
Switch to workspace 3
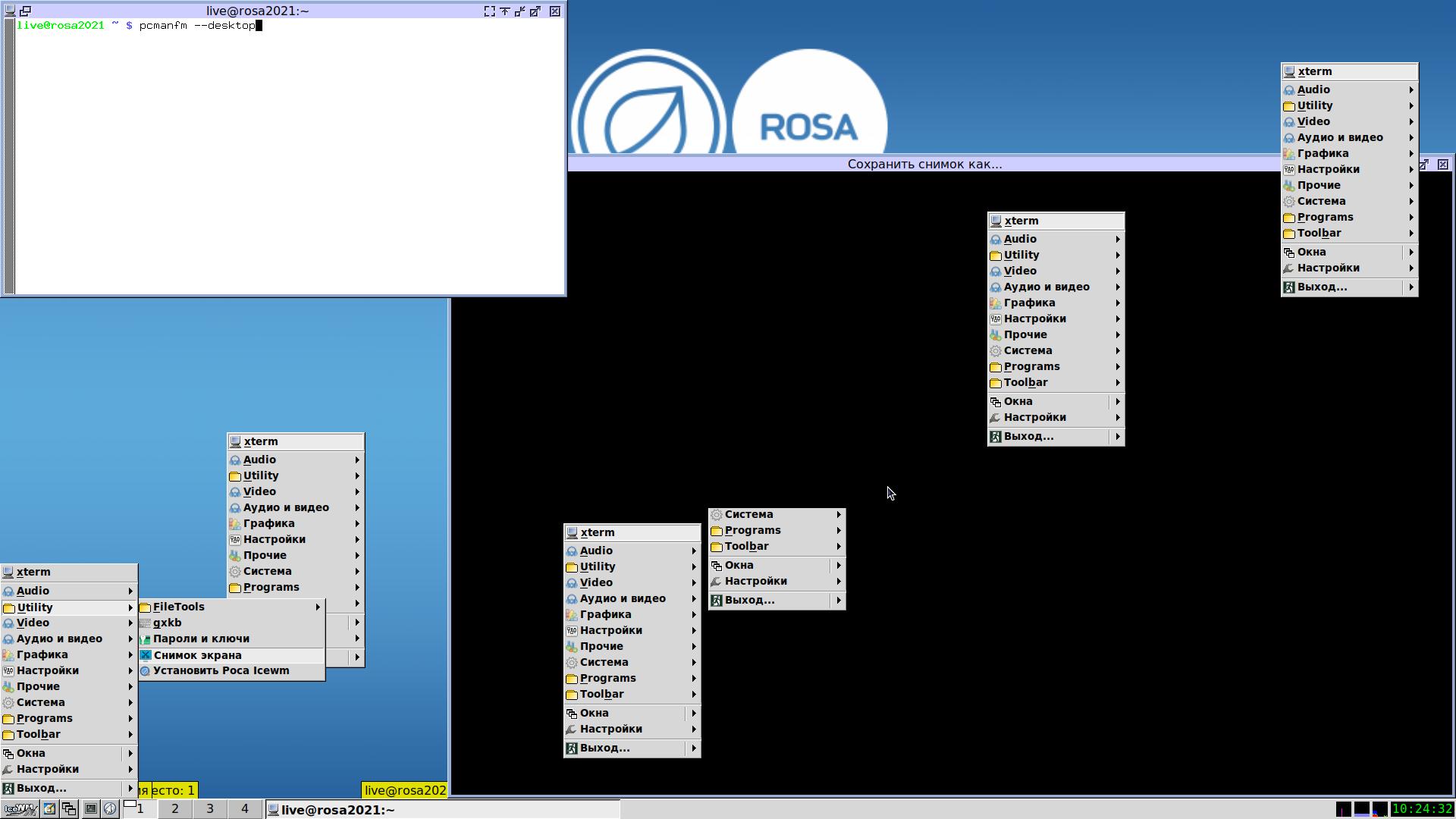click(x=210, y=808)
